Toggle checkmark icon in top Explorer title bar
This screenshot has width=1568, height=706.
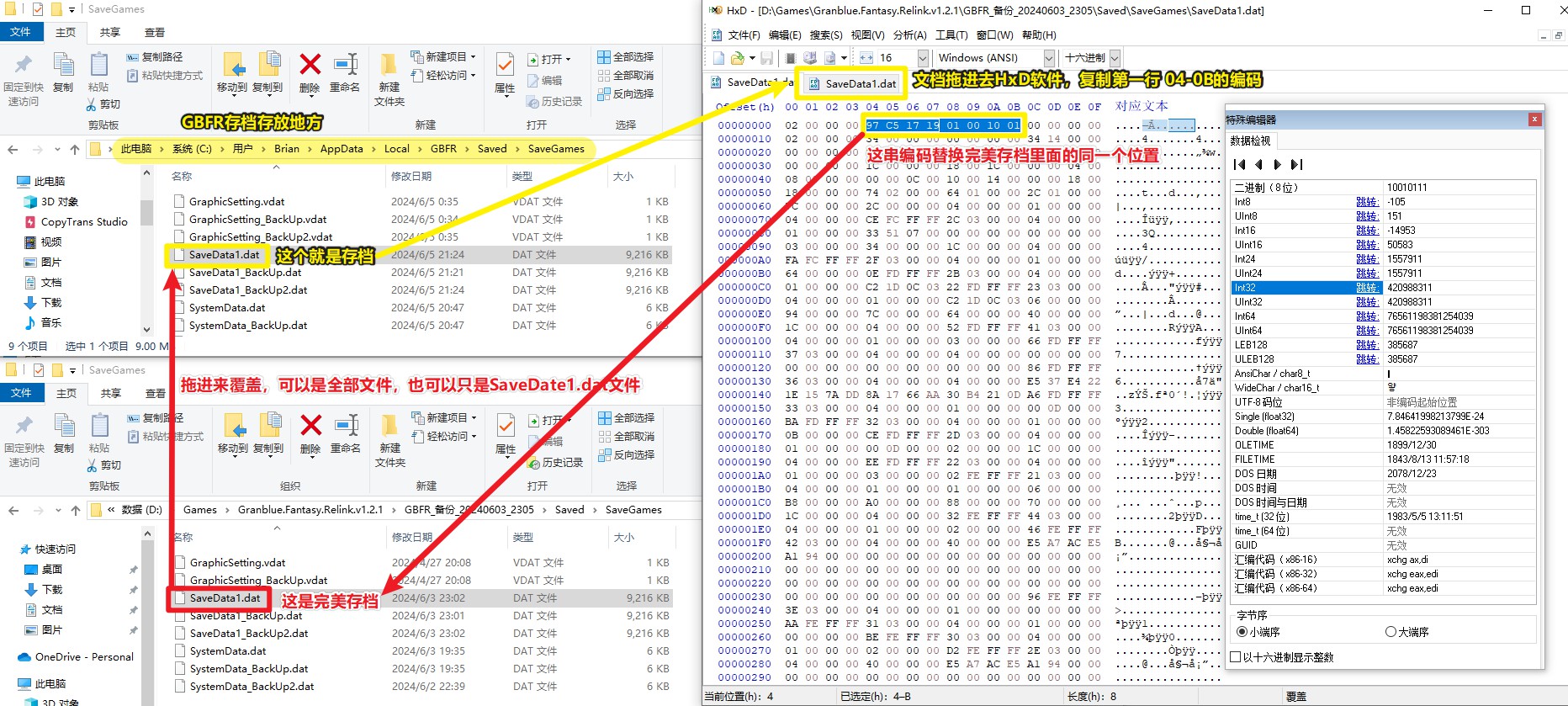tap(38, 9)
